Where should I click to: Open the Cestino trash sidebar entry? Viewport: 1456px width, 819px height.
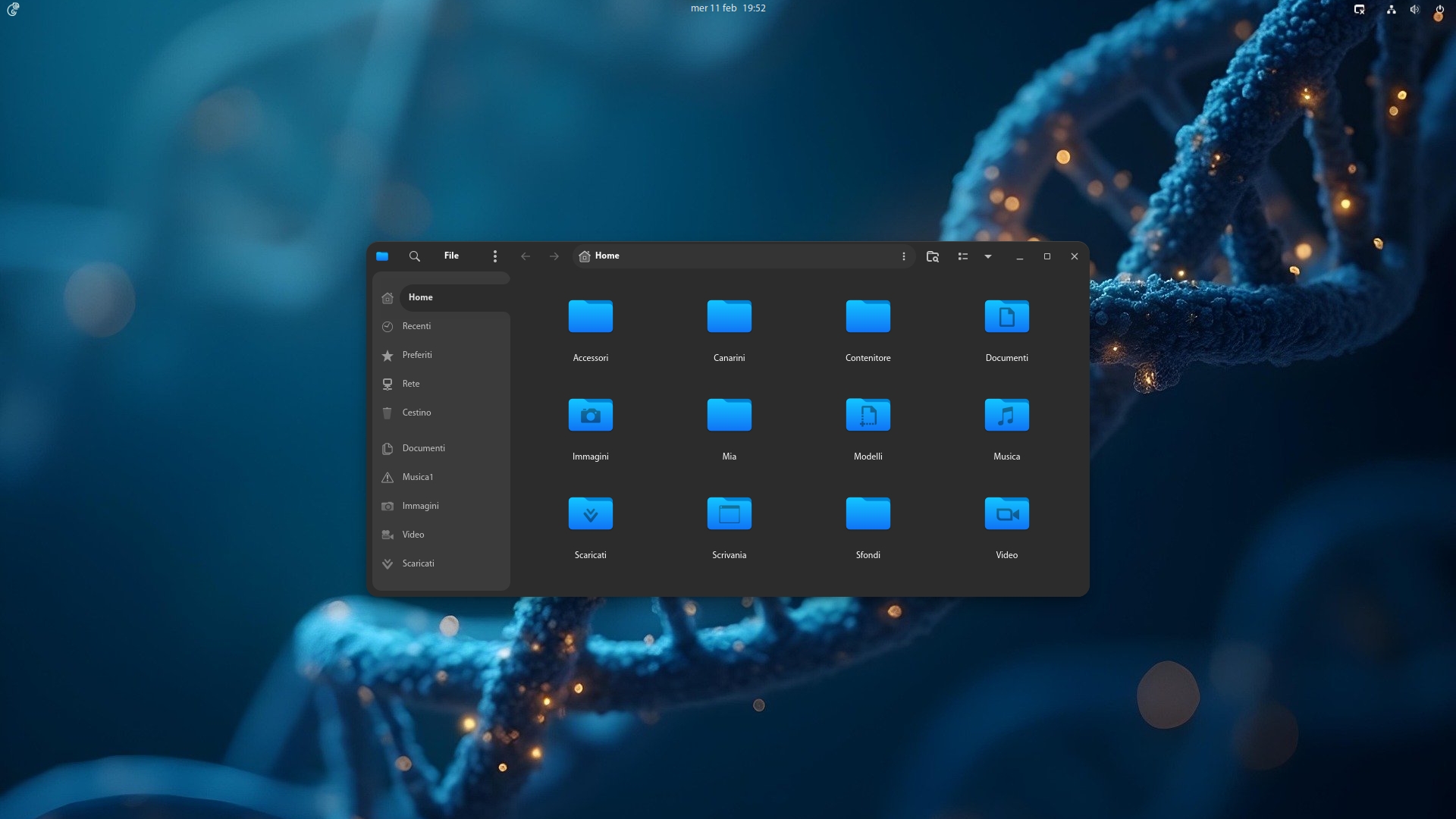coord(416,413)
